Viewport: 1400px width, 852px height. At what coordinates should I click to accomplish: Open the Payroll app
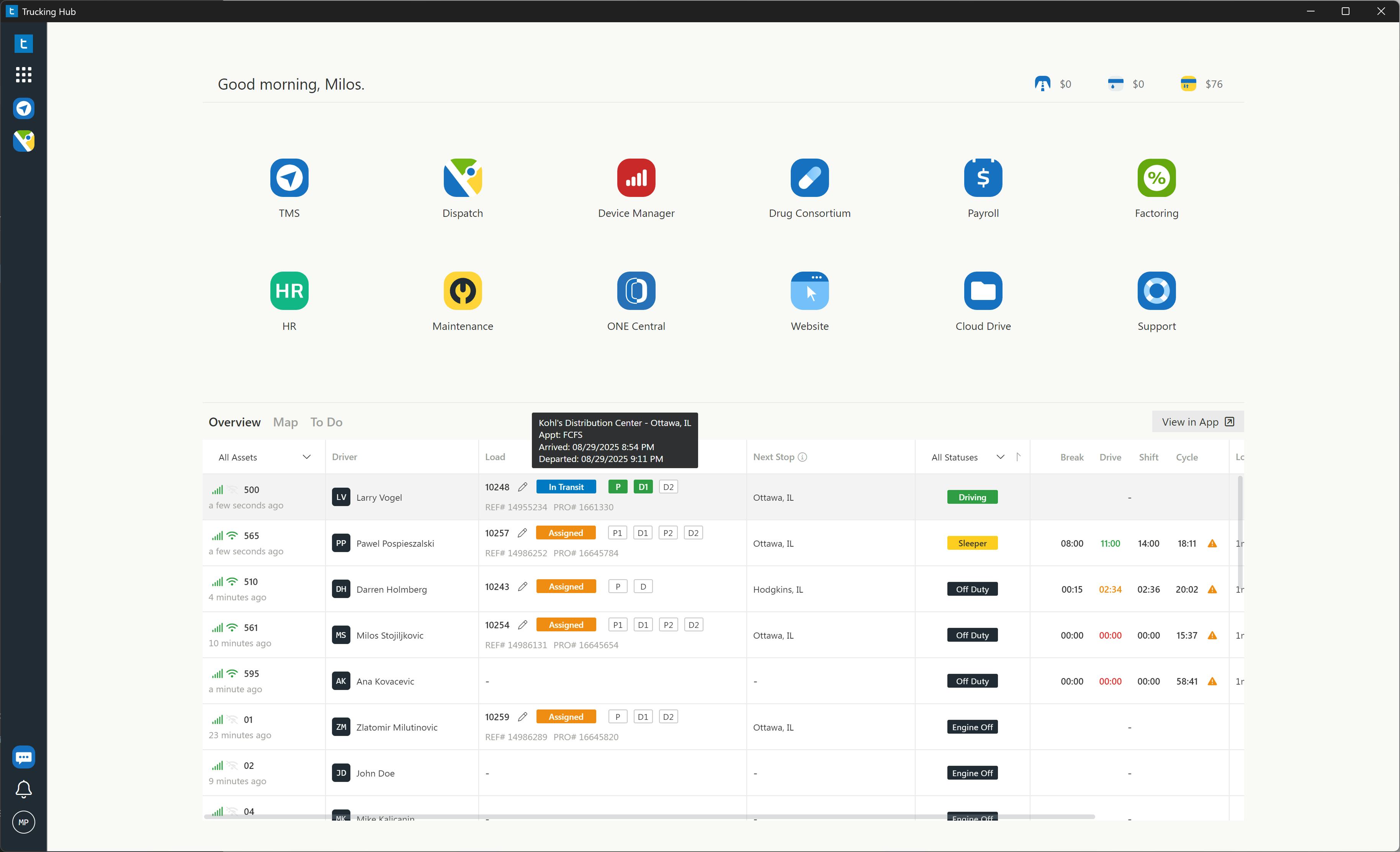(982, 178)
